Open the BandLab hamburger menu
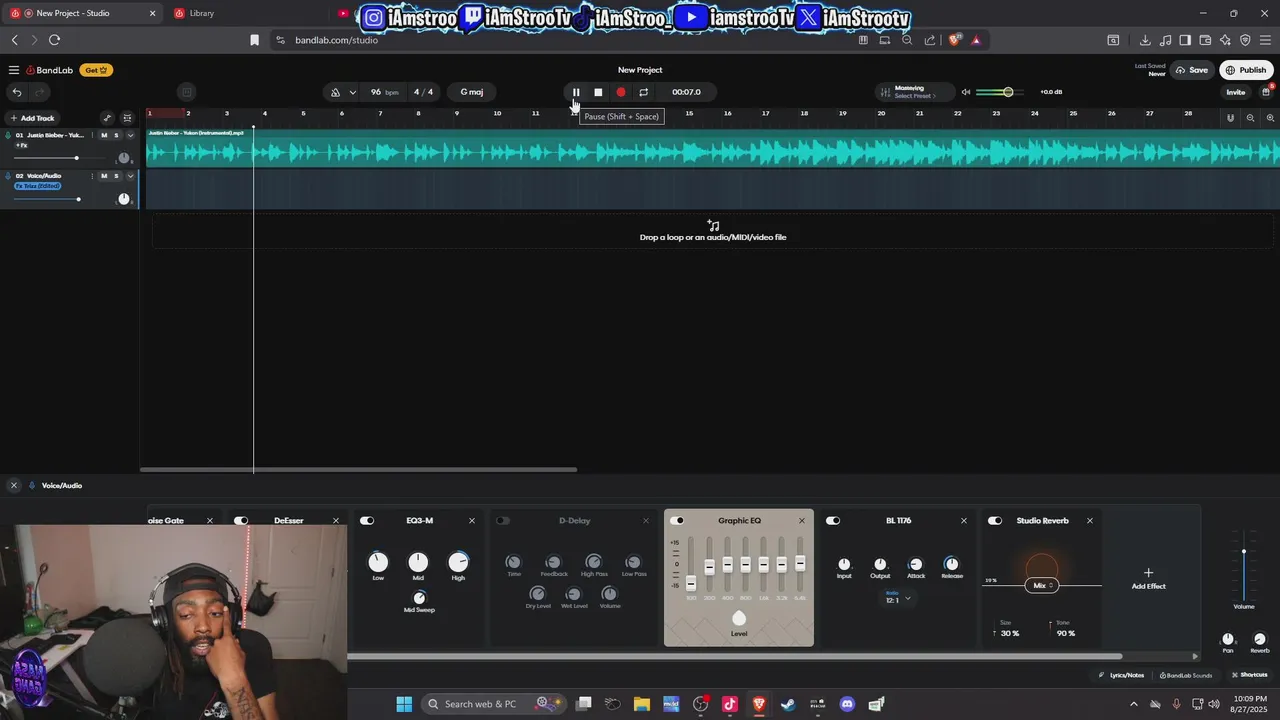The height and width of the screenshot is (720, 1280). (x=14, y=70)
